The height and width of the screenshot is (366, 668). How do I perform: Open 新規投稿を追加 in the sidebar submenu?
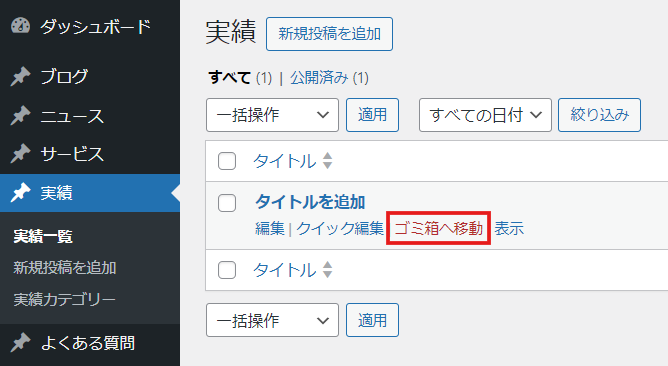click(x=65, y=268)
